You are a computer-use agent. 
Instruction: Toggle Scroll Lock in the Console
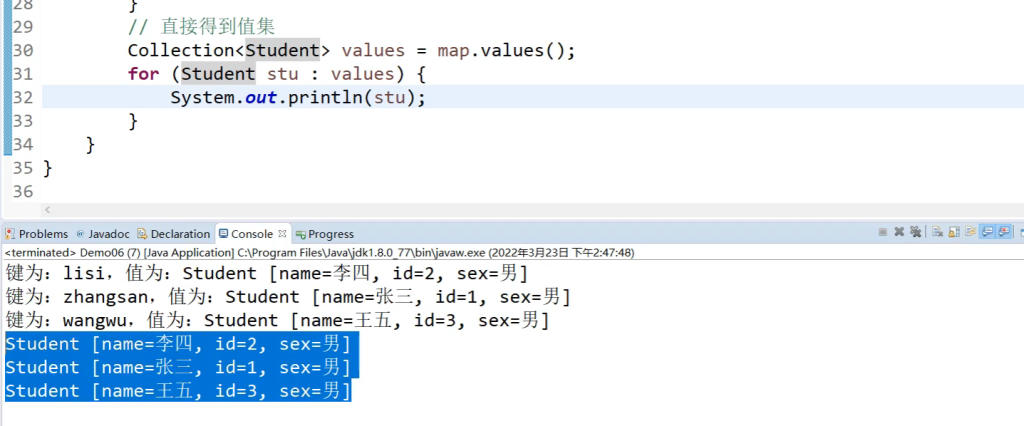(954, 232)
